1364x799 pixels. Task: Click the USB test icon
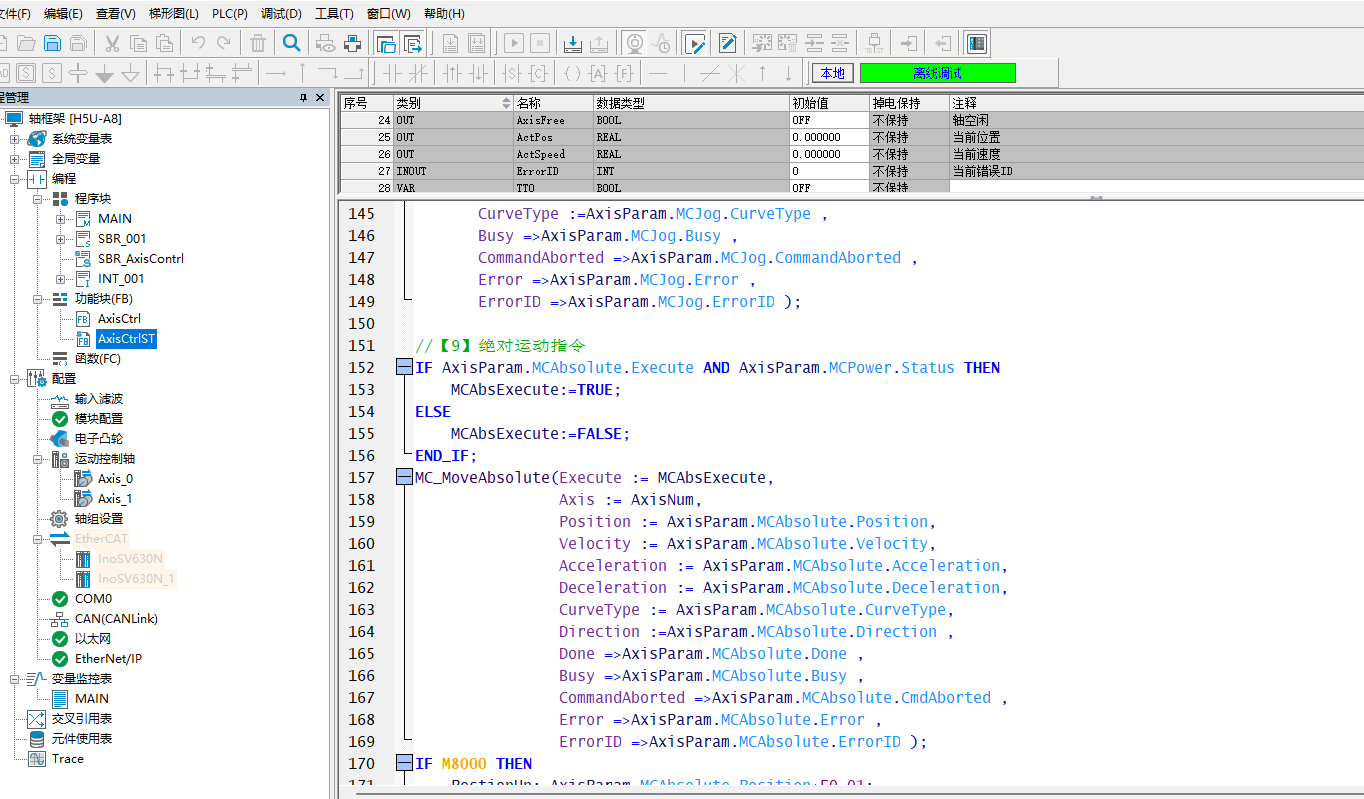click(x=874, y=43)
